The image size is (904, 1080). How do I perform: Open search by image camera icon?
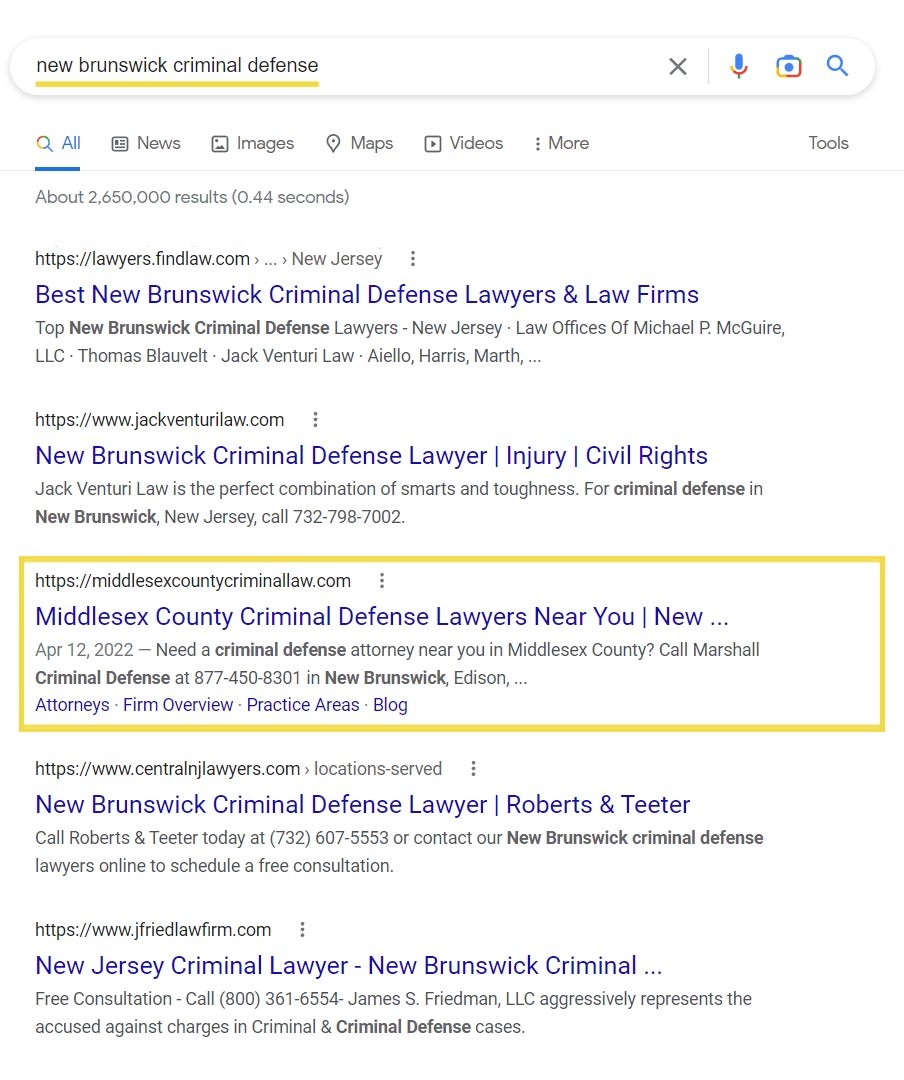tap(788, 67)
